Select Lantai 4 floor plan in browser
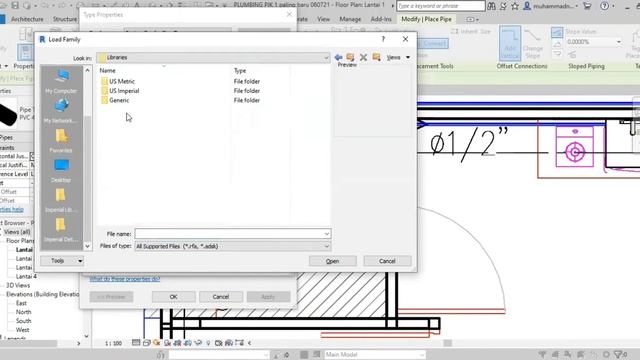The height and width of the screenshot is (360, 640). coord(27,276)
